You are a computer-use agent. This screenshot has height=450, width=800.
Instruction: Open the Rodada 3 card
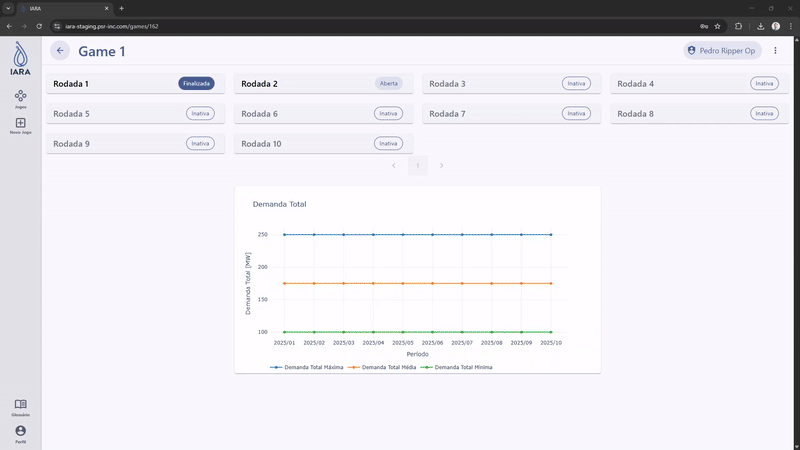click(x=511, y=84)
